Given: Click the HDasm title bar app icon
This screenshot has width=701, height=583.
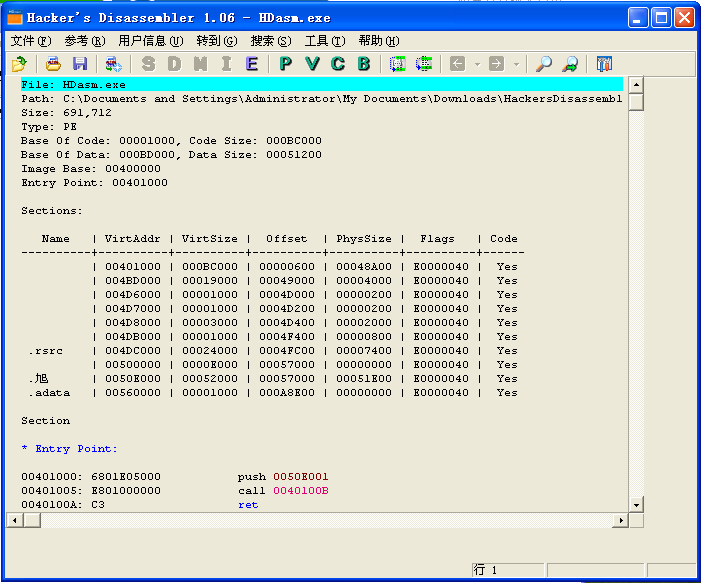Looking at the screenshot, I should (15, 17).
